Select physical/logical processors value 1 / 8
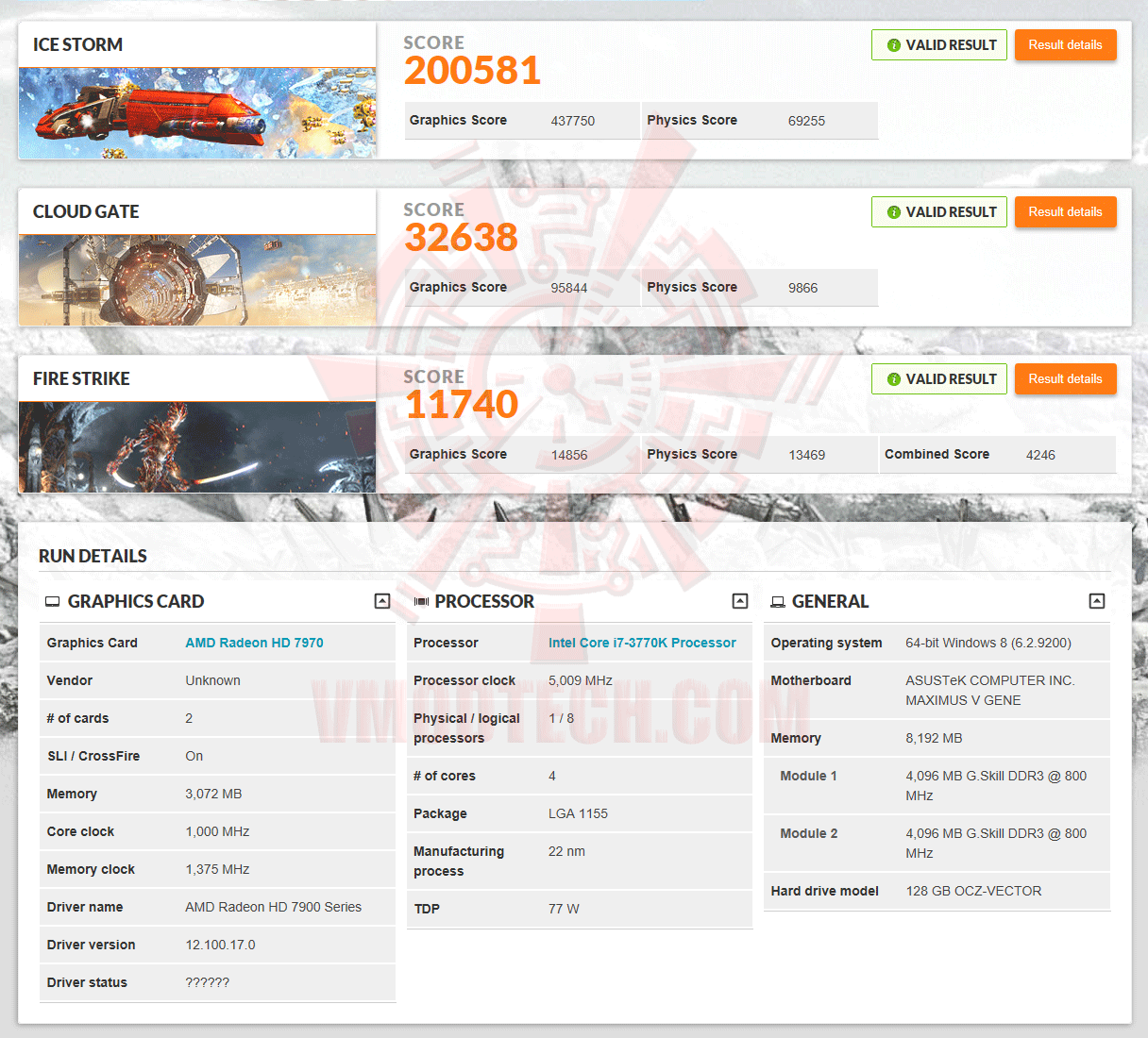 pyautogui.click(x=561, y=718)
